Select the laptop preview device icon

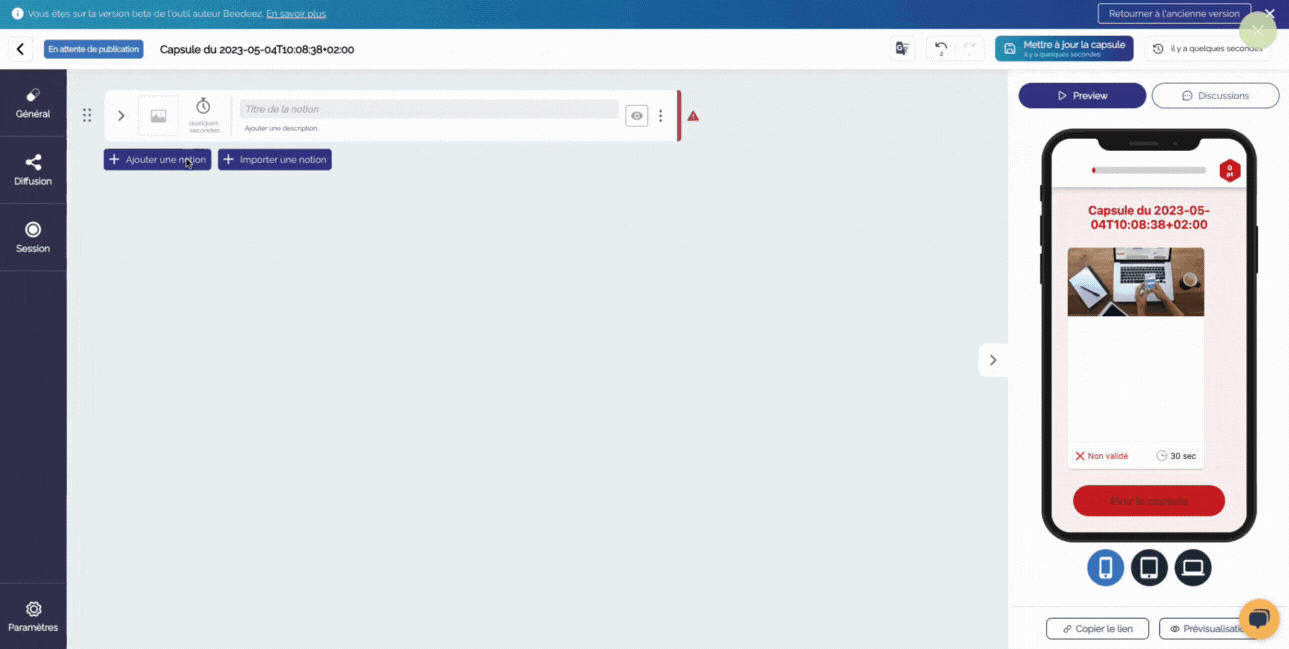[x=1193, y=568]
